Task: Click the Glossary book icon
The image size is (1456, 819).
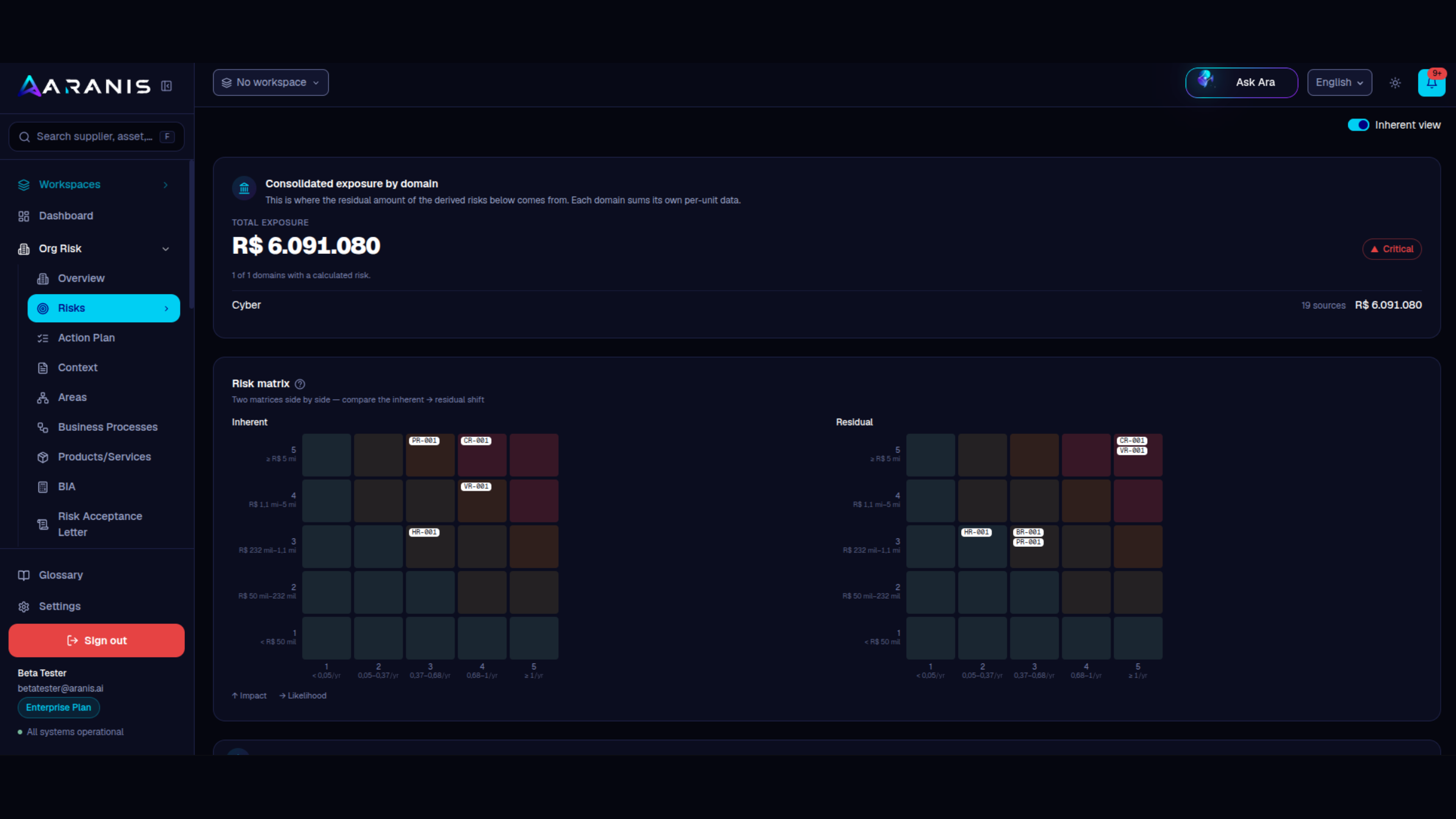Action: click(24, 575)
